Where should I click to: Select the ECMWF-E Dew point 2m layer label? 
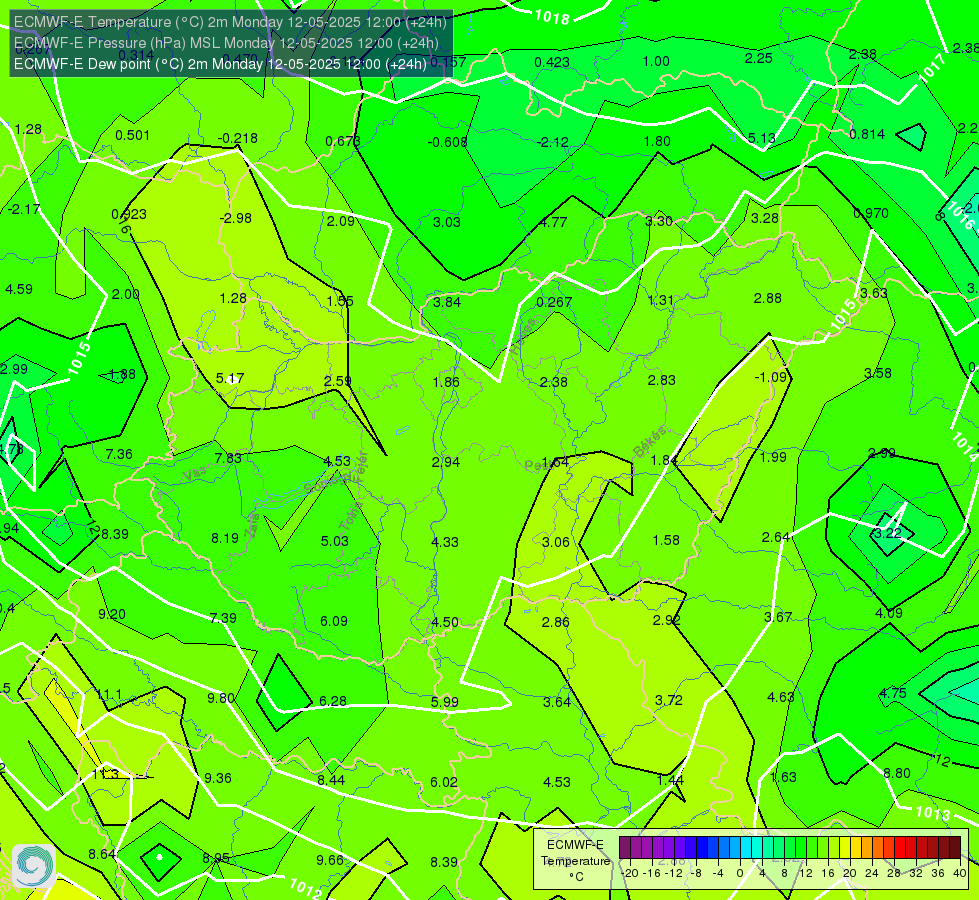220,64
